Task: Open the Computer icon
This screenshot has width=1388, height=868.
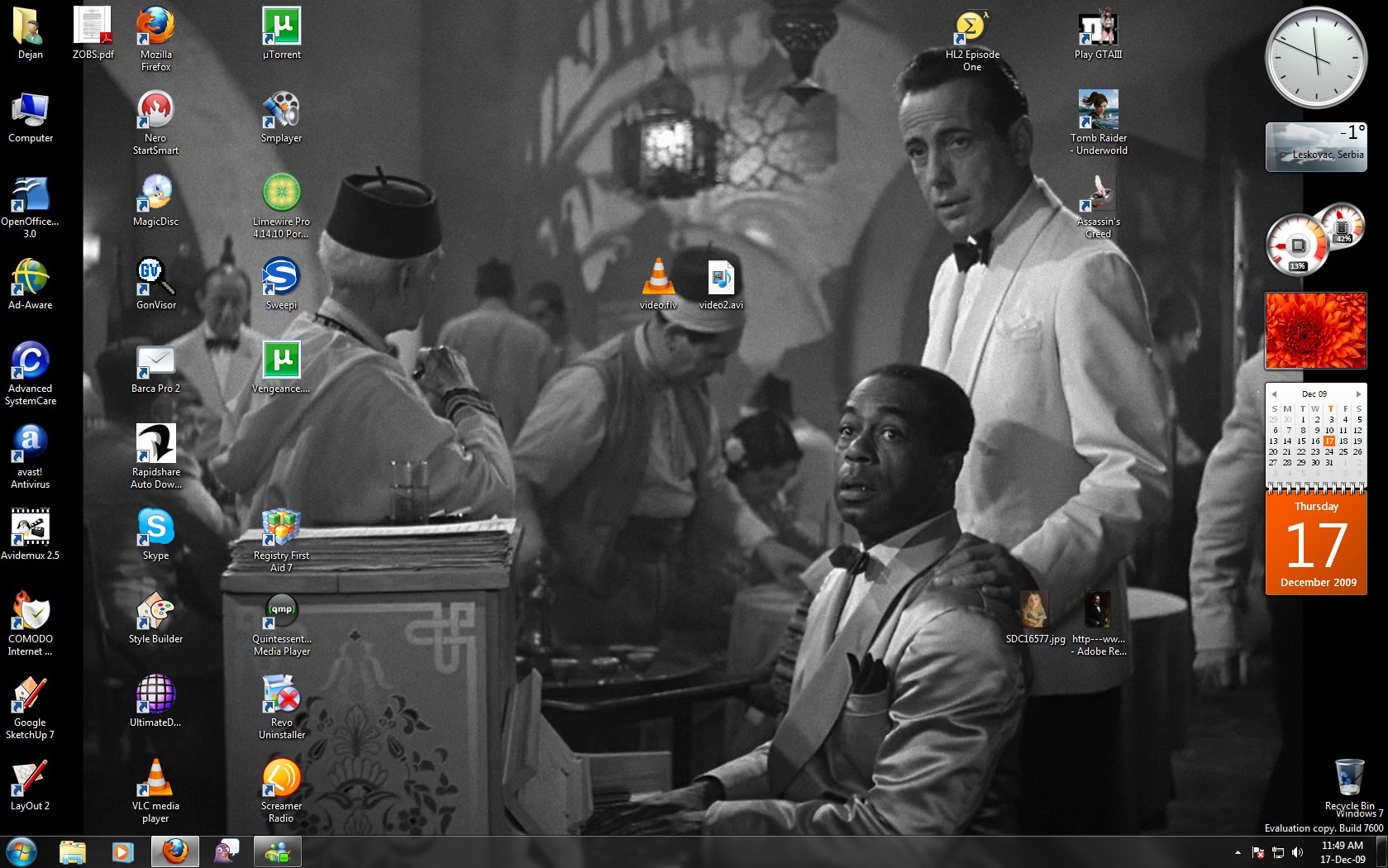Action: (x=30, y=117)
